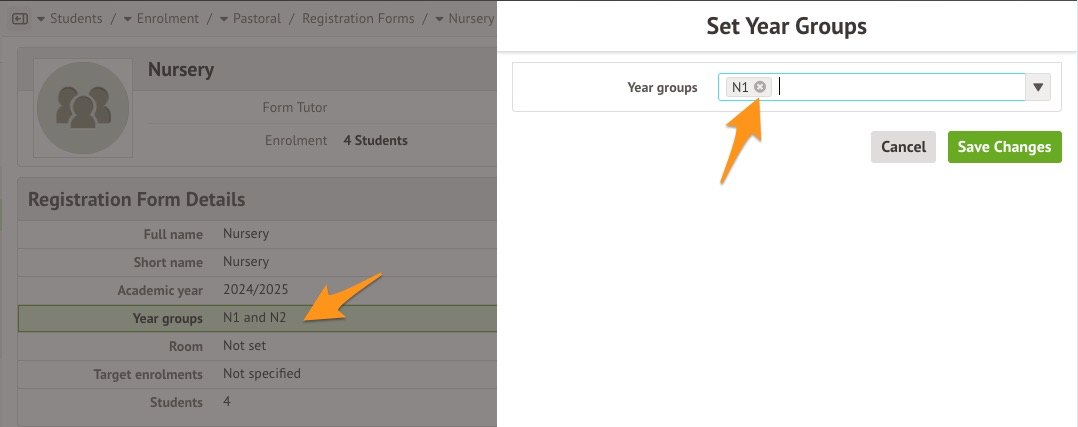The image size is (1078, 427).
Task: Focus the Year groups input field
Action: (900, 88)
